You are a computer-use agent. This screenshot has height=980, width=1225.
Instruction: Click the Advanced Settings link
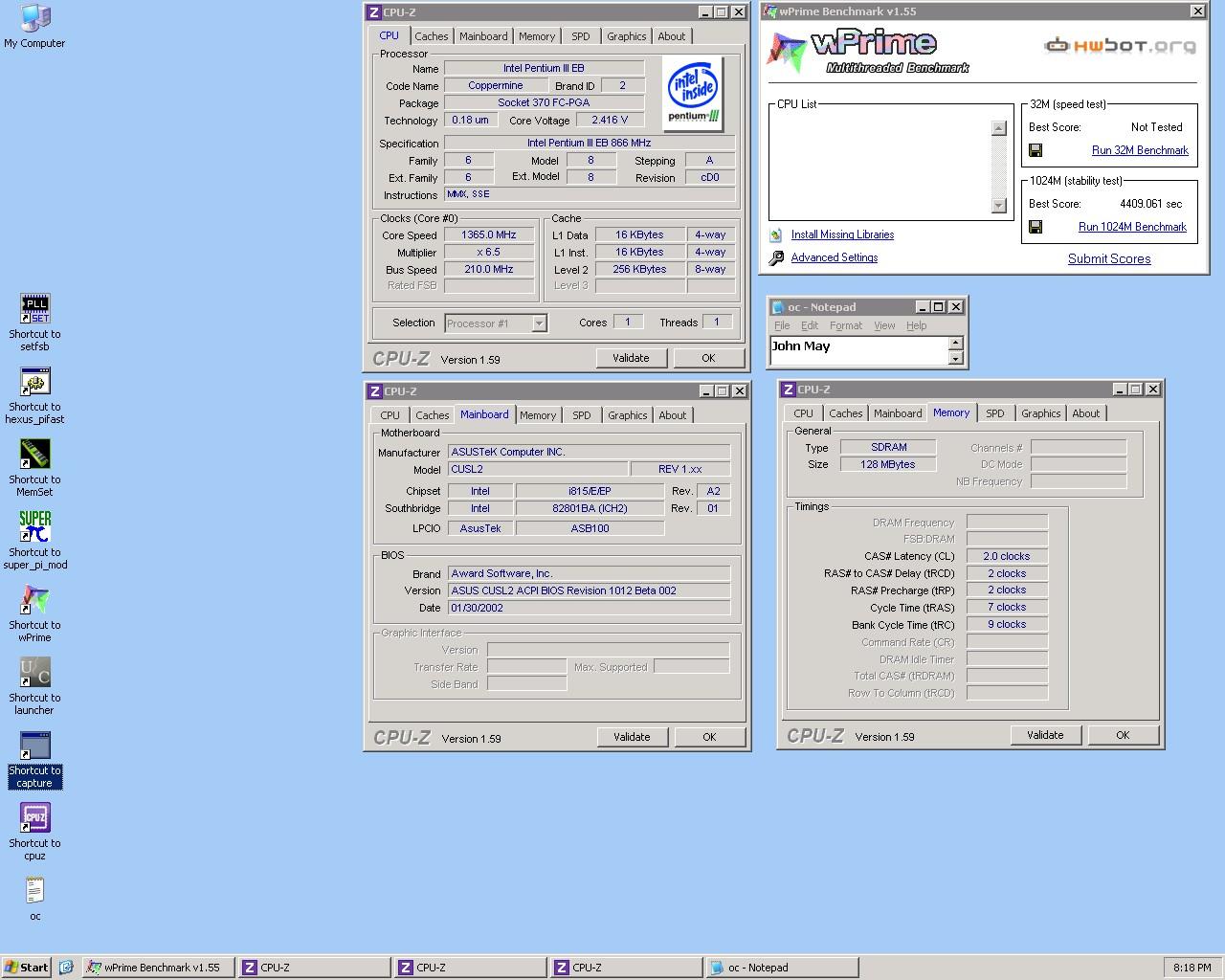834,257
